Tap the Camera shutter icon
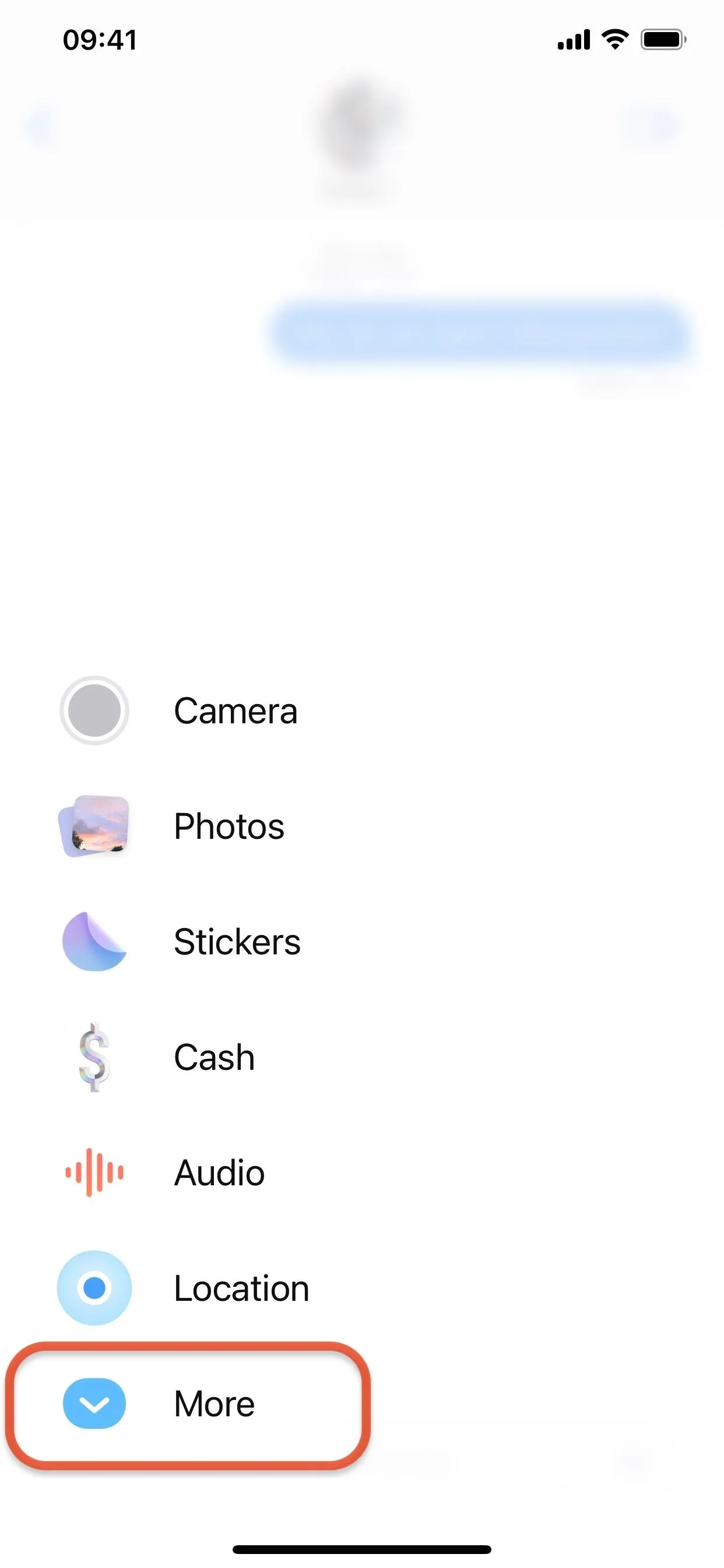Screen dimensions: 724x1568 94,710
